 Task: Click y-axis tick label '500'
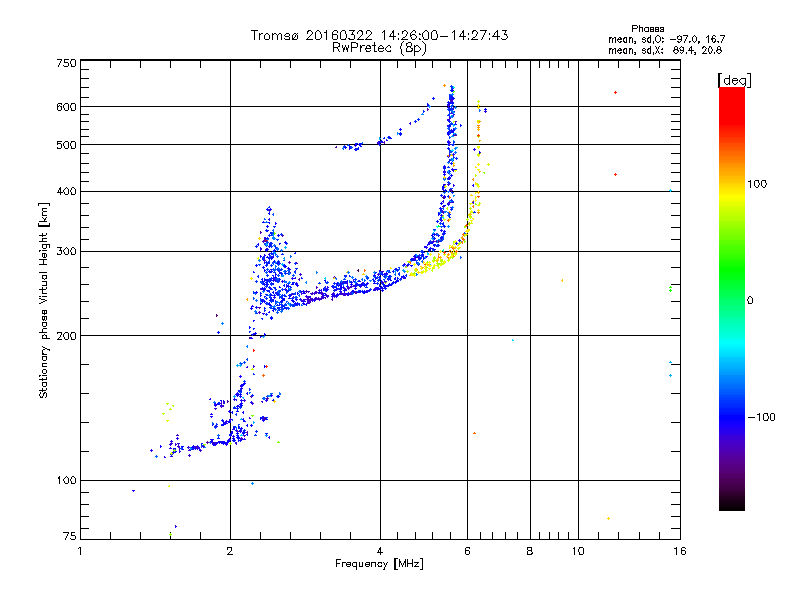coord(66,145)
